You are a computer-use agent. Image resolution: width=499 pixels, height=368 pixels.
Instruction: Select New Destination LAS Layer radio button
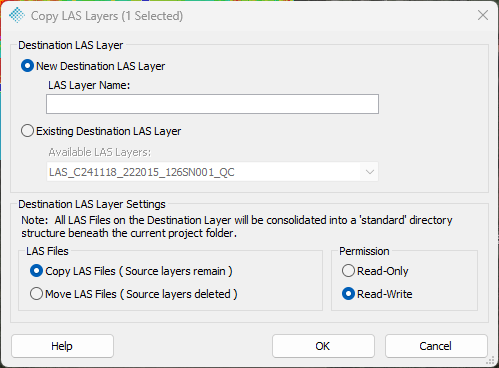[x=27, y=66]
